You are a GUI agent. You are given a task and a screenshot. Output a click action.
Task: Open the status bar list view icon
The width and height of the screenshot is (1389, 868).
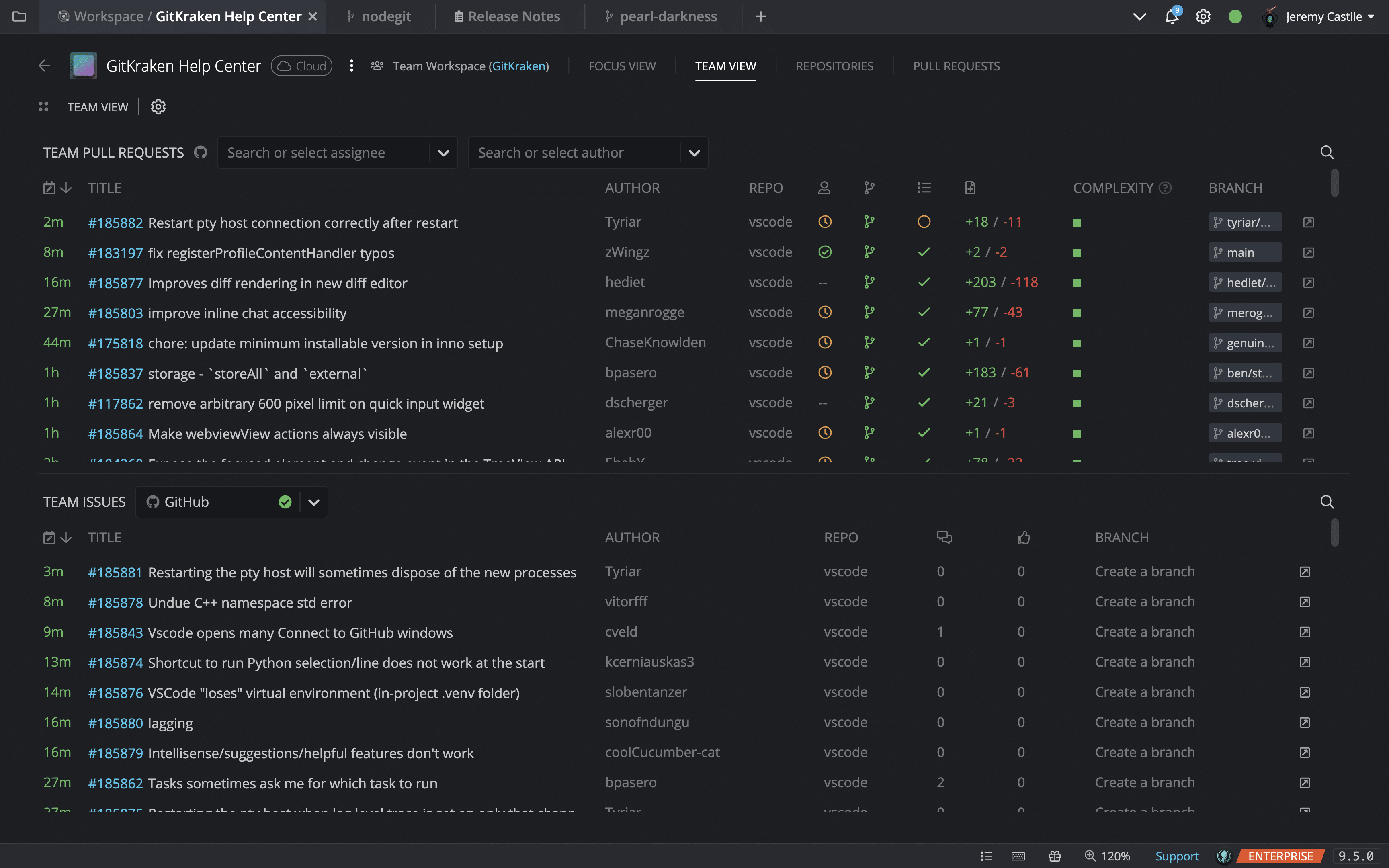pos(987,856)
